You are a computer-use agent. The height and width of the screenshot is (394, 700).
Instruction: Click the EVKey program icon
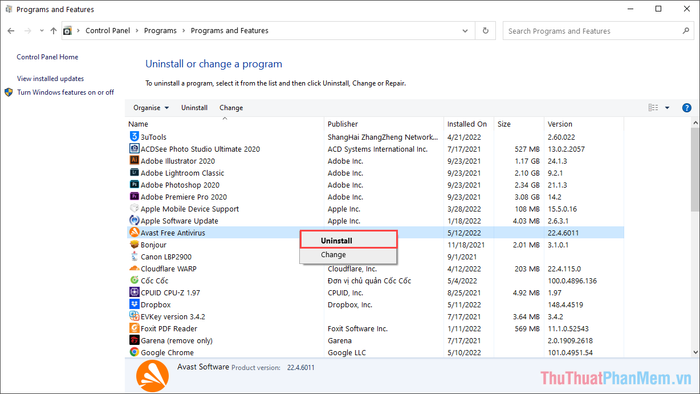tap(134, 316)
